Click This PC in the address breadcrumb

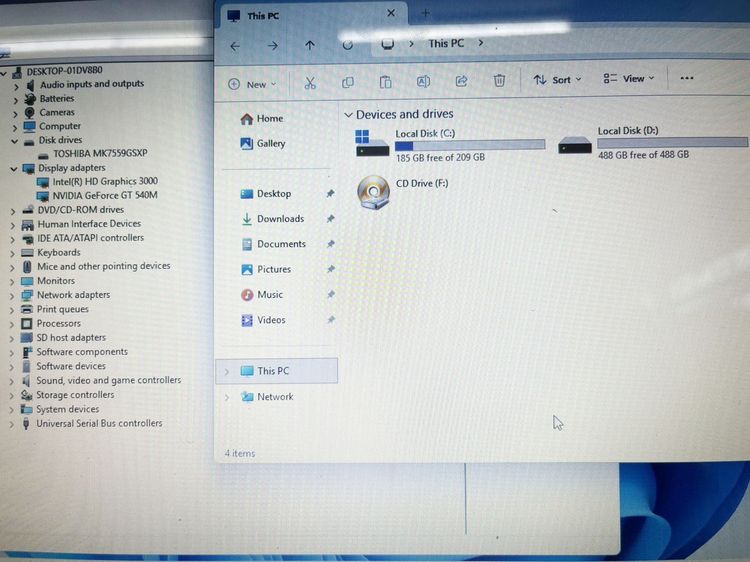(x=446, y=44)
